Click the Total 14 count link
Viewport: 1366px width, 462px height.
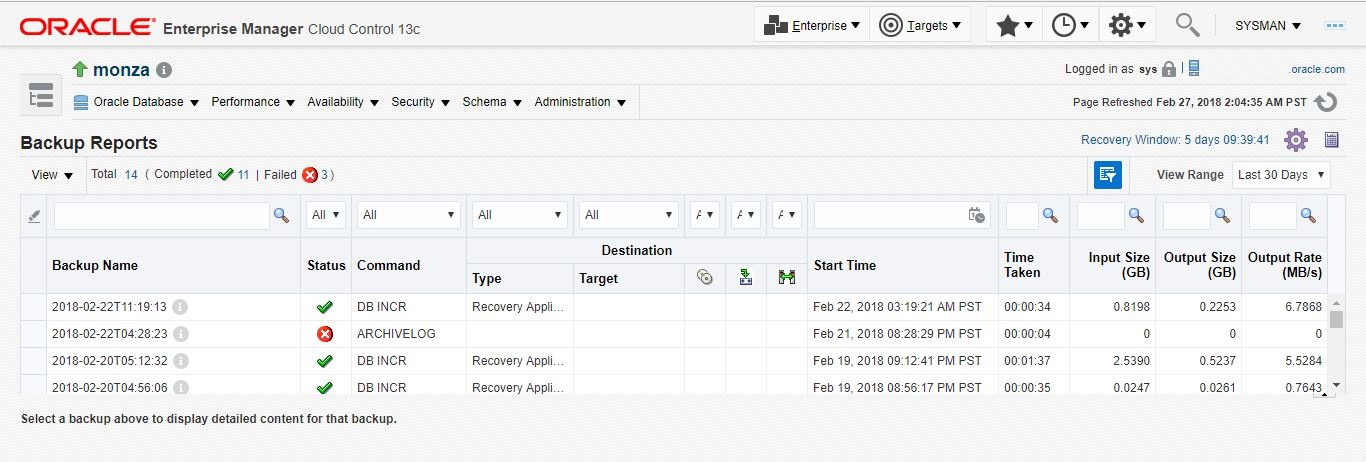click(x=131, y=174)
